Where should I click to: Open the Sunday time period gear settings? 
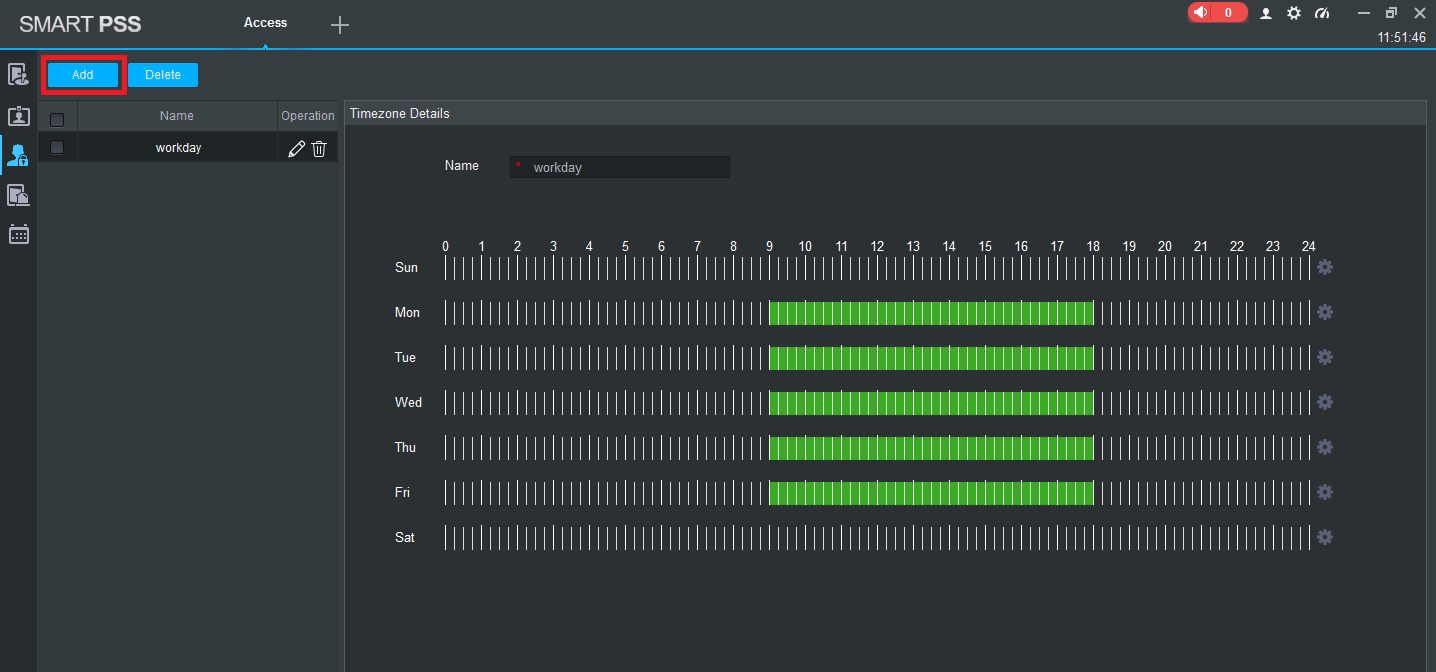[1325, 267]
